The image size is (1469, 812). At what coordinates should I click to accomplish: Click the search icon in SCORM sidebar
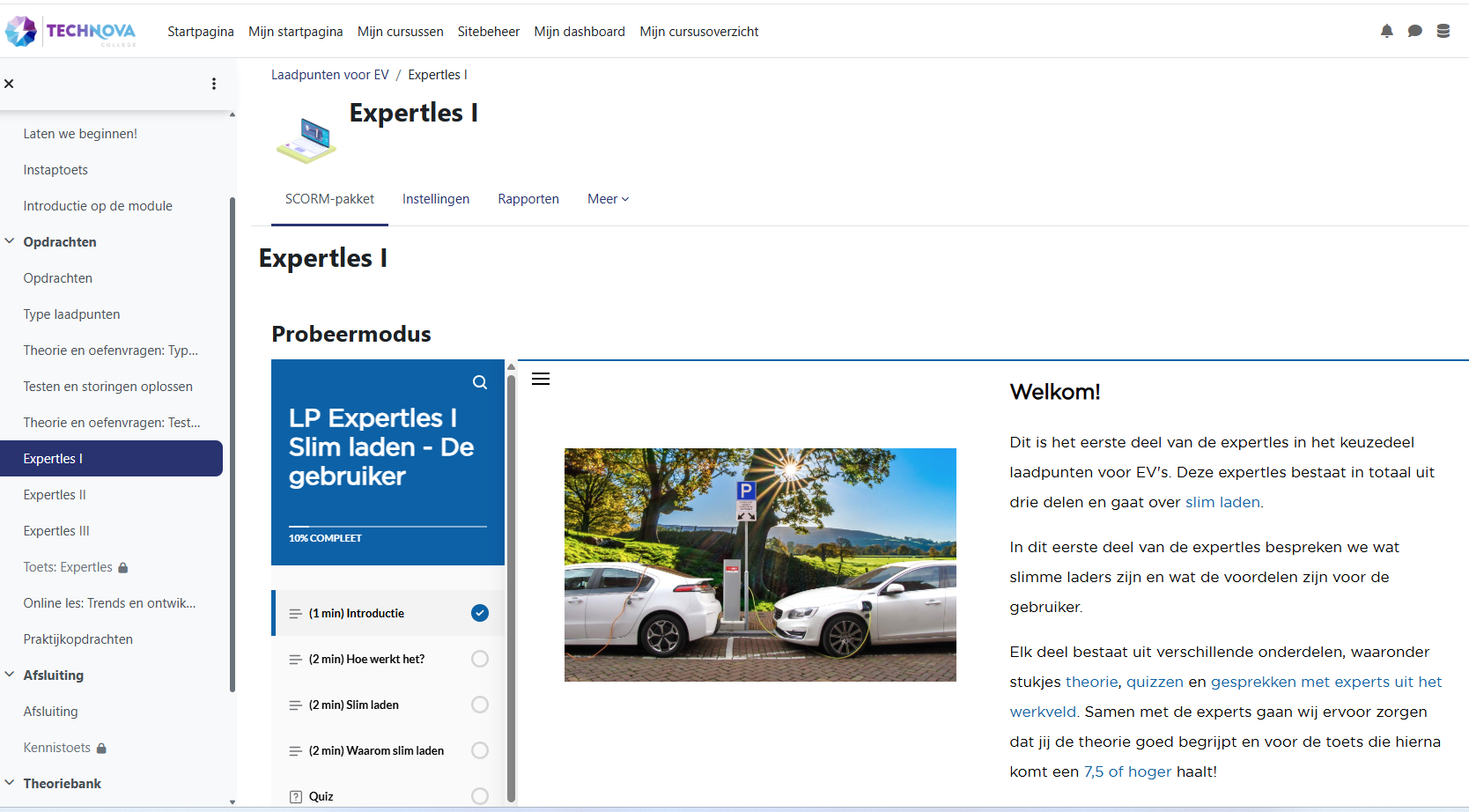(x=480, y=382)
